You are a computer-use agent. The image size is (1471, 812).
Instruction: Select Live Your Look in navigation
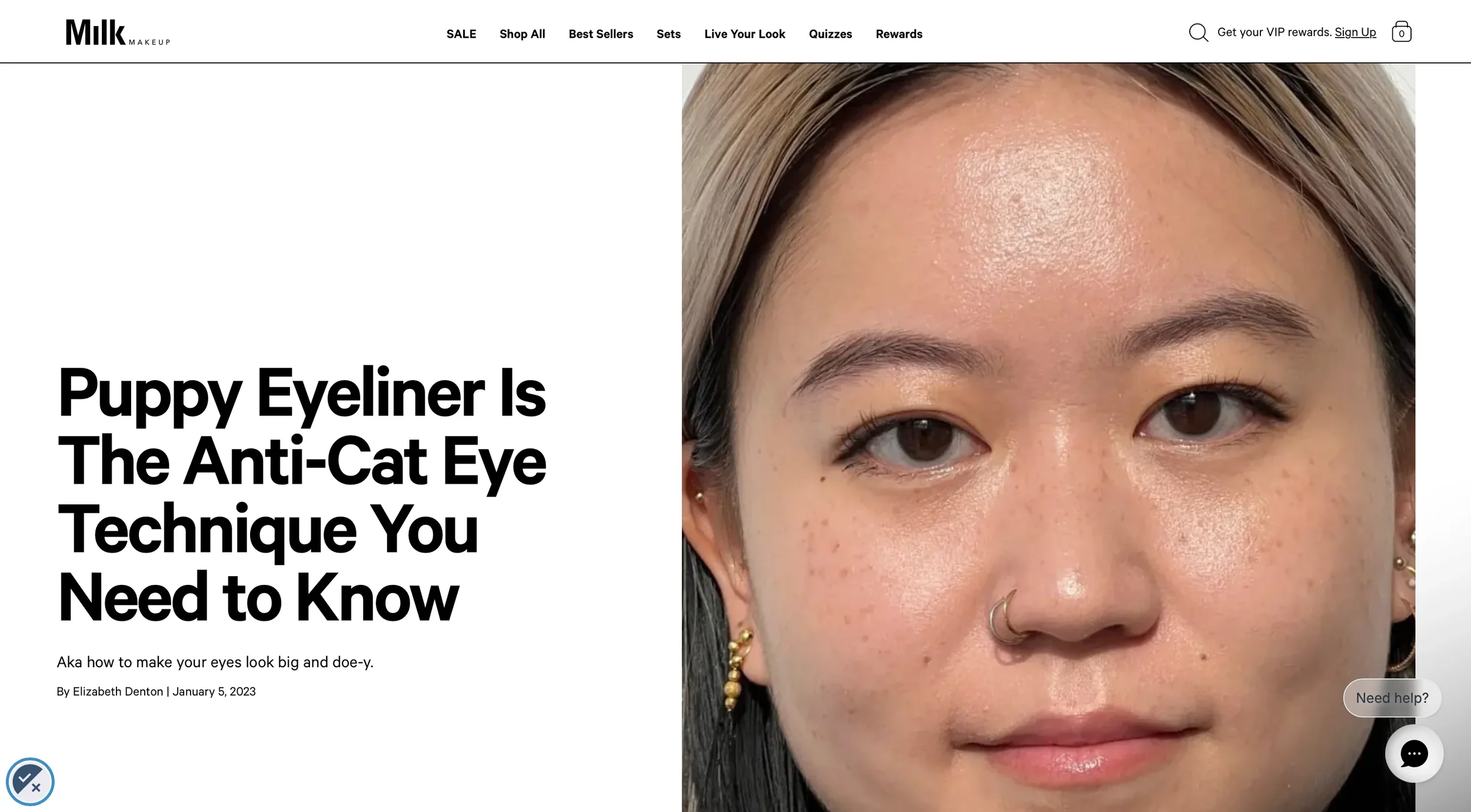pyautogui.click(x=744, y=34)
